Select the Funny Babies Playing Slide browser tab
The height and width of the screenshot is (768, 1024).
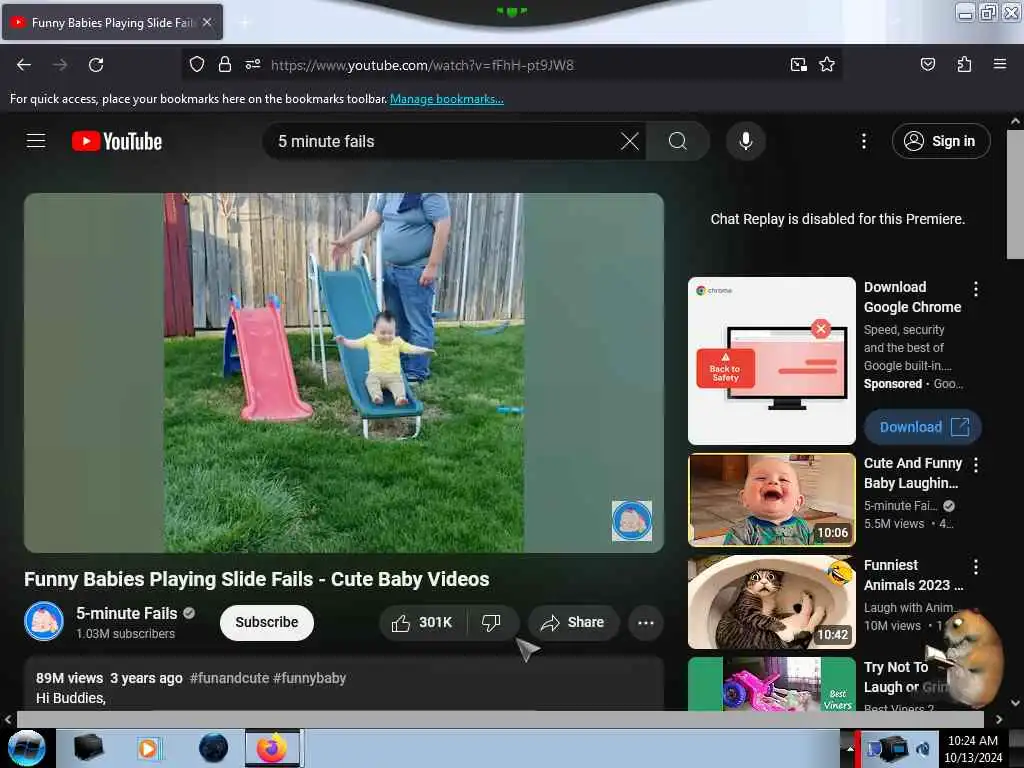coord(112,22)
